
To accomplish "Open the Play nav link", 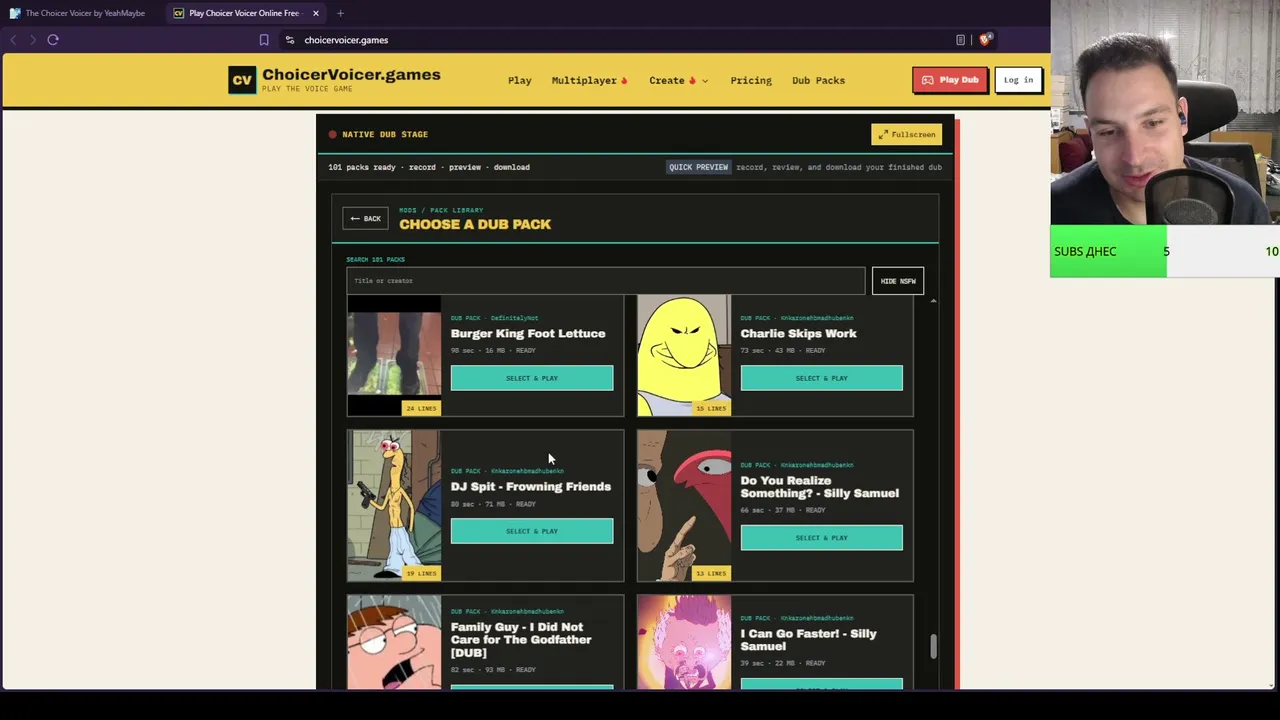I will click(x=520, y=80).
